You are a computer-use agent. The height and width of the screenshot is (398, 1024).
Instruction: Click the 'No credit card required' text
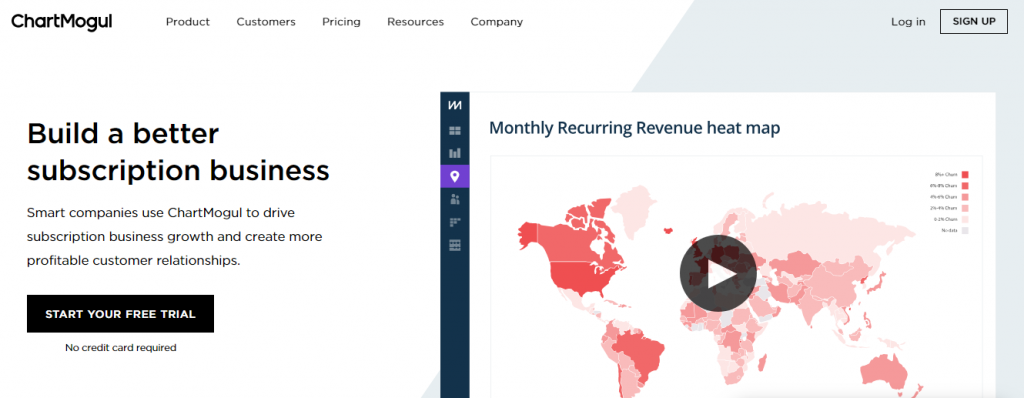(121, 348)
